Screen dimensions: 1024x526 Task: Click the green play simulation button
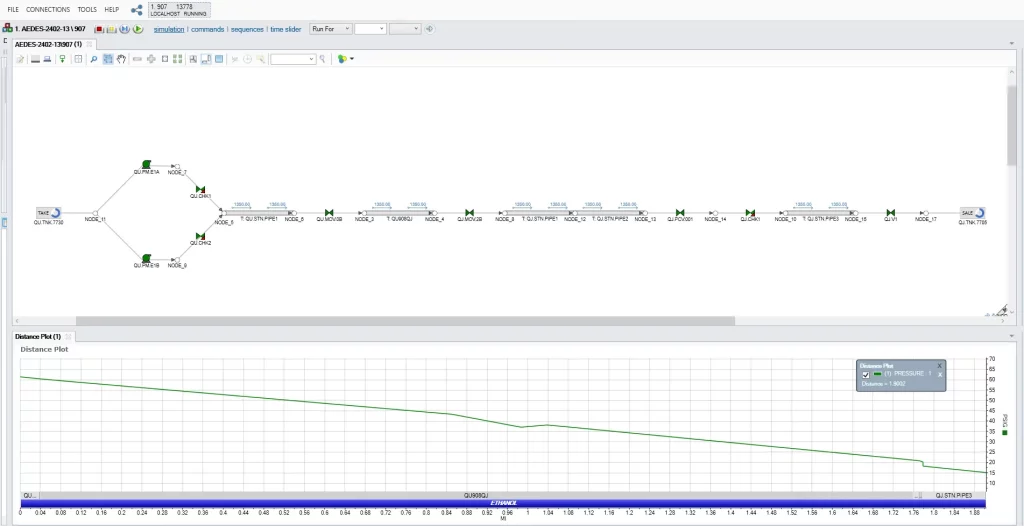[x=137, y=29]
